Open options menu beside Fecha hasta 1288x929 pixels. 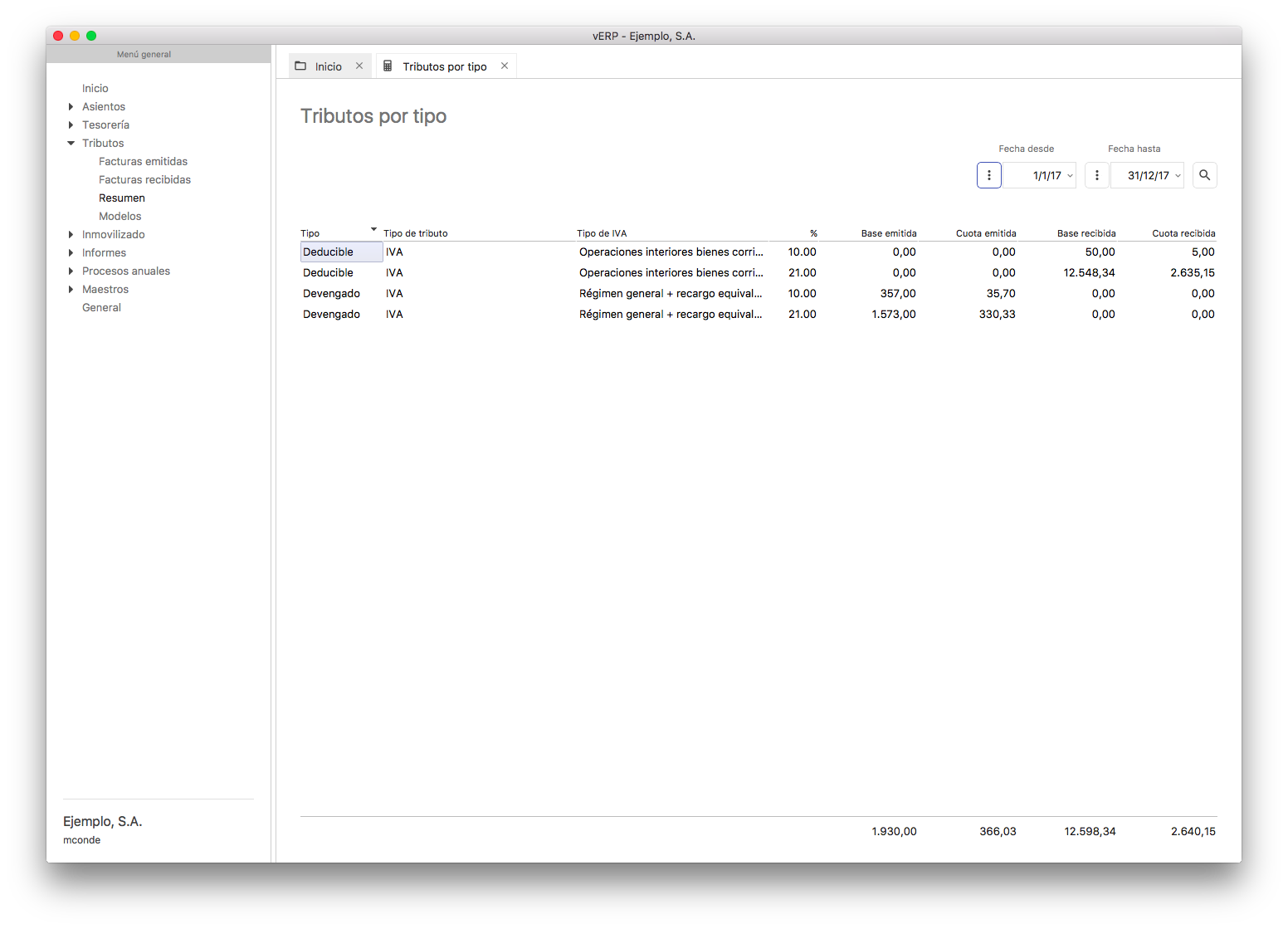[x=1096, y=175]
